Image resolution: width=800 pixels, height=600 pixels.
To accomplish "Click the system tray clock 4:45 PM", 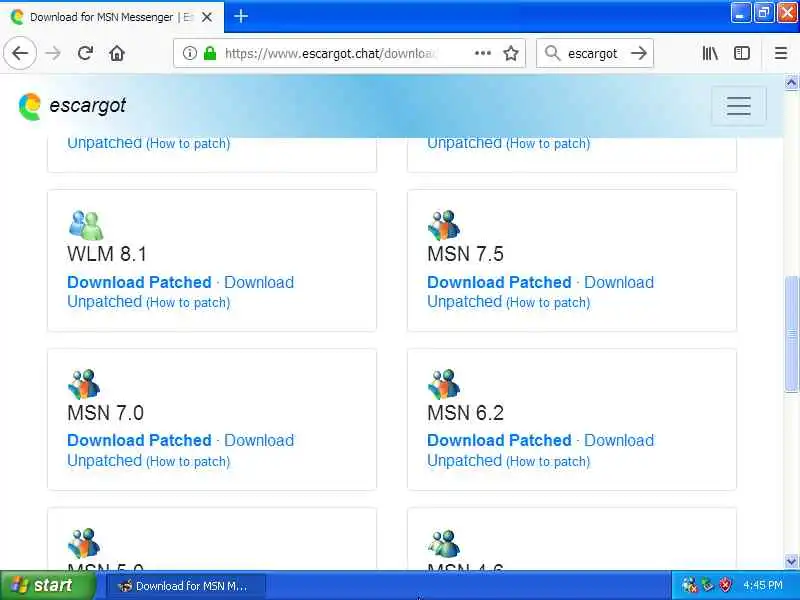I will (x=763, y=585).
